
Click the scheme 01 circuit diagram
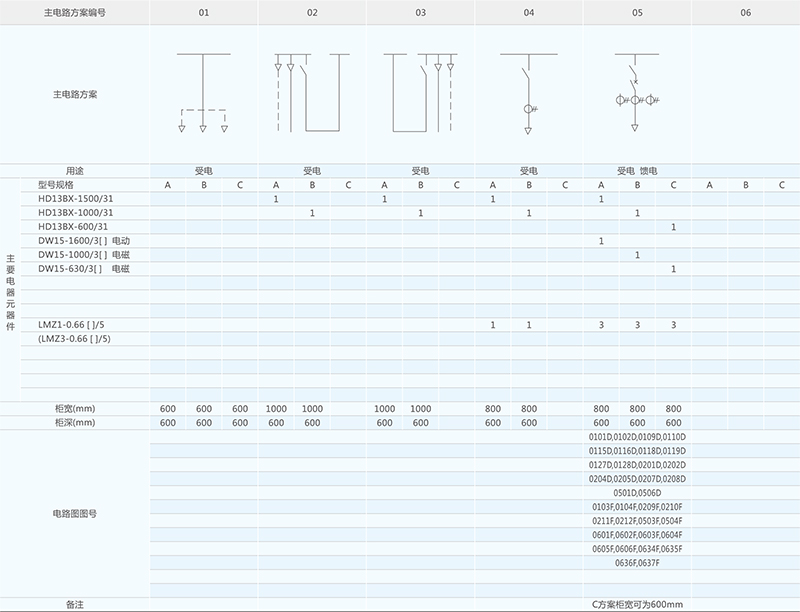tap(204, 93)
